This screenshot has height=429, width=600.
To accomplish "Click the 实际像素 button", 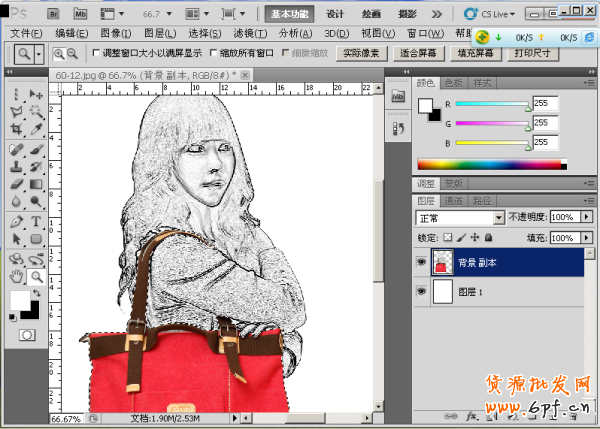I will 362,53.
